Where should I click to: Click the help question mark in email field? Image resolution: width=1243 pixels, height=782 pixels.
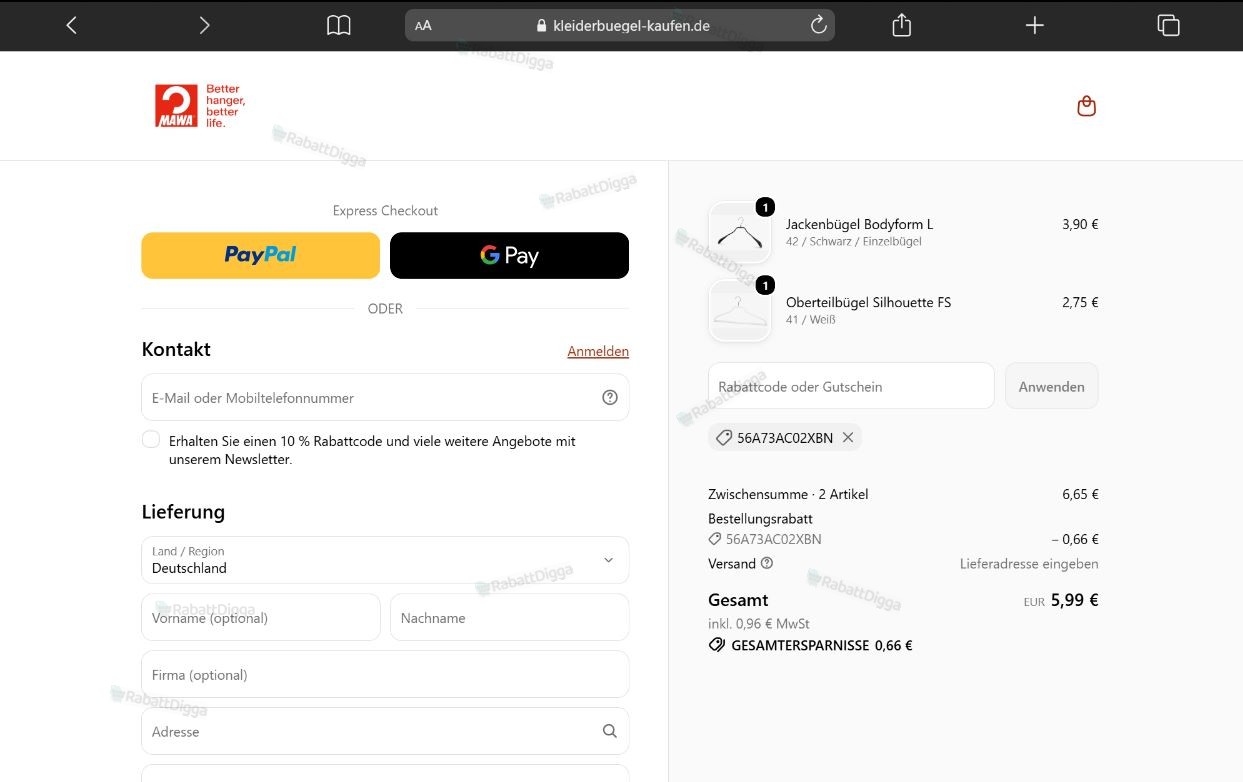click(610, 397)
